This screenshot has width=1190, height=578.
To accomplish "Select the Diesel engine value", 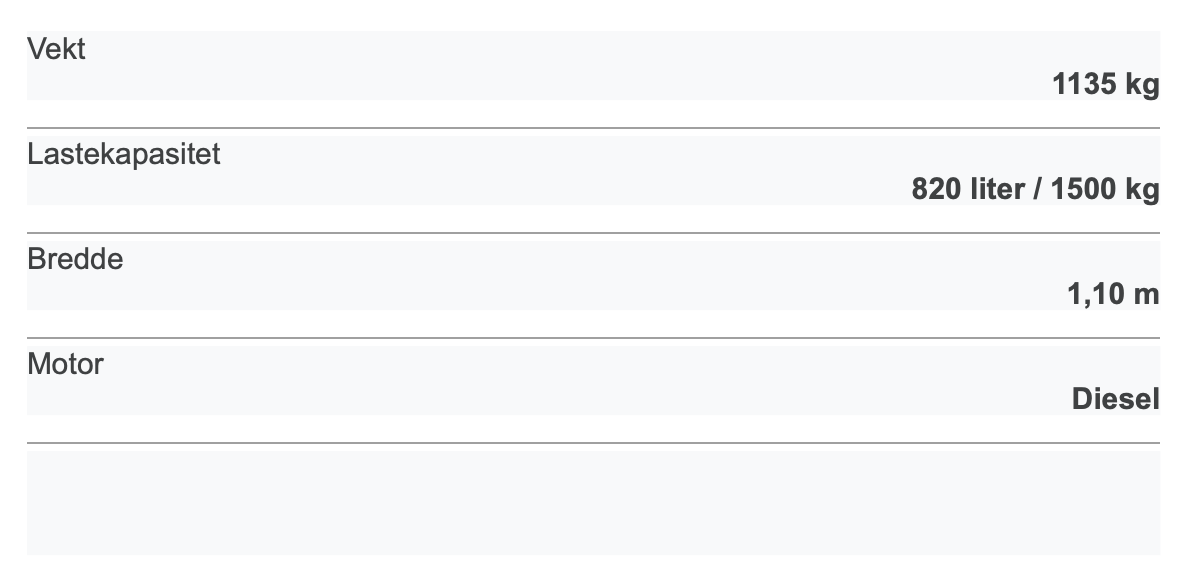I will click(x=1116, y=399).
